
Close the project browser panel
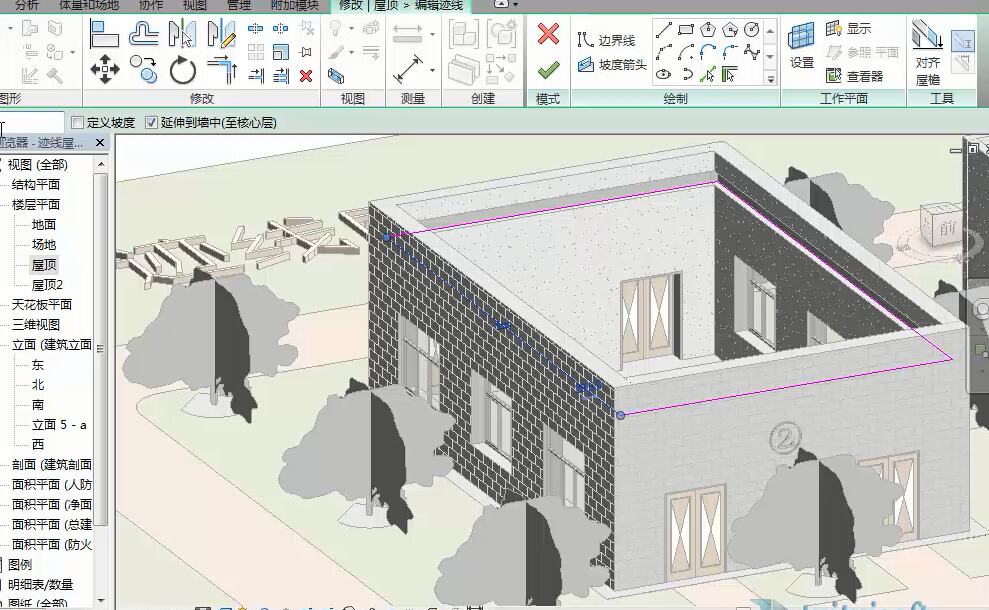(100, 143)
